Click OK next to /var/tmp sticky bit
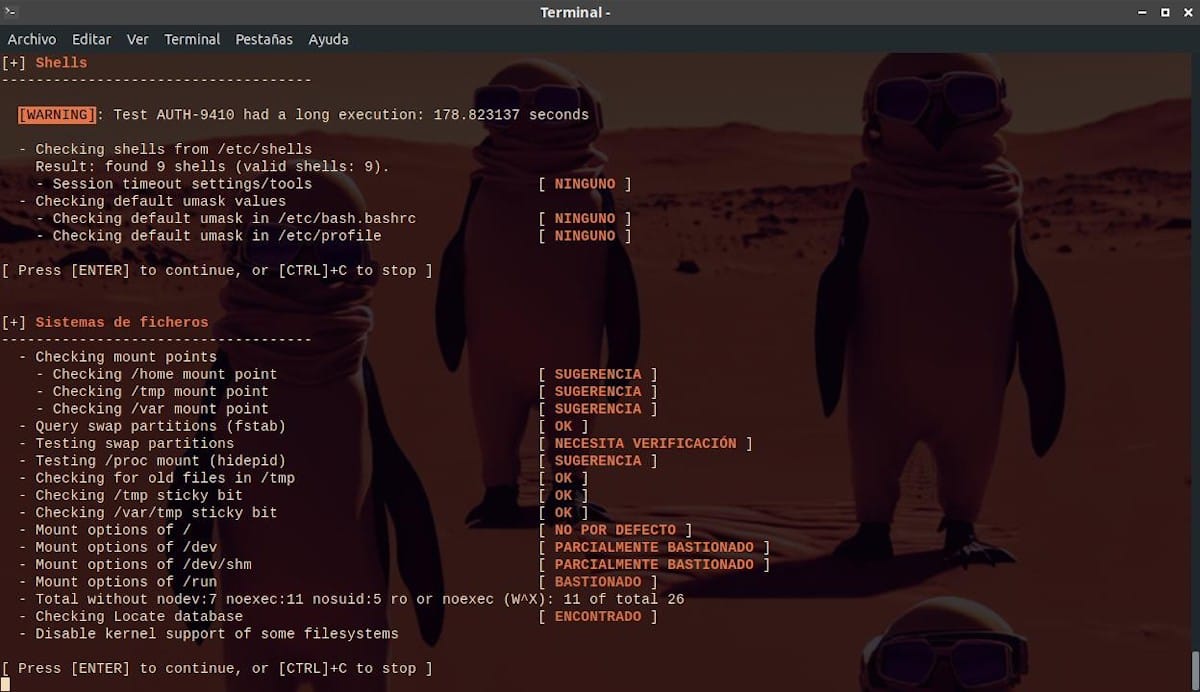The image size is (1200, 692). tap(563, 512)
